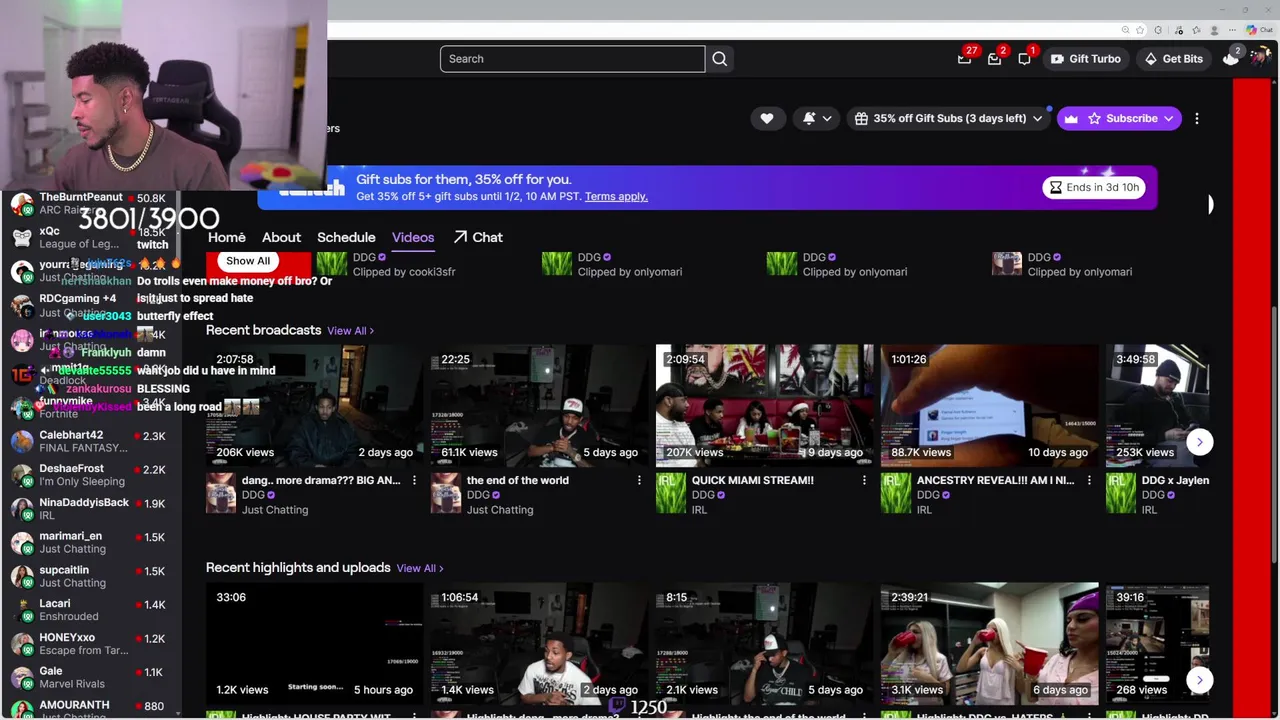Screen dimensions: 1280x720
Task: Click the Ends in 3d 10h badge
Action: pos(1094,187)
